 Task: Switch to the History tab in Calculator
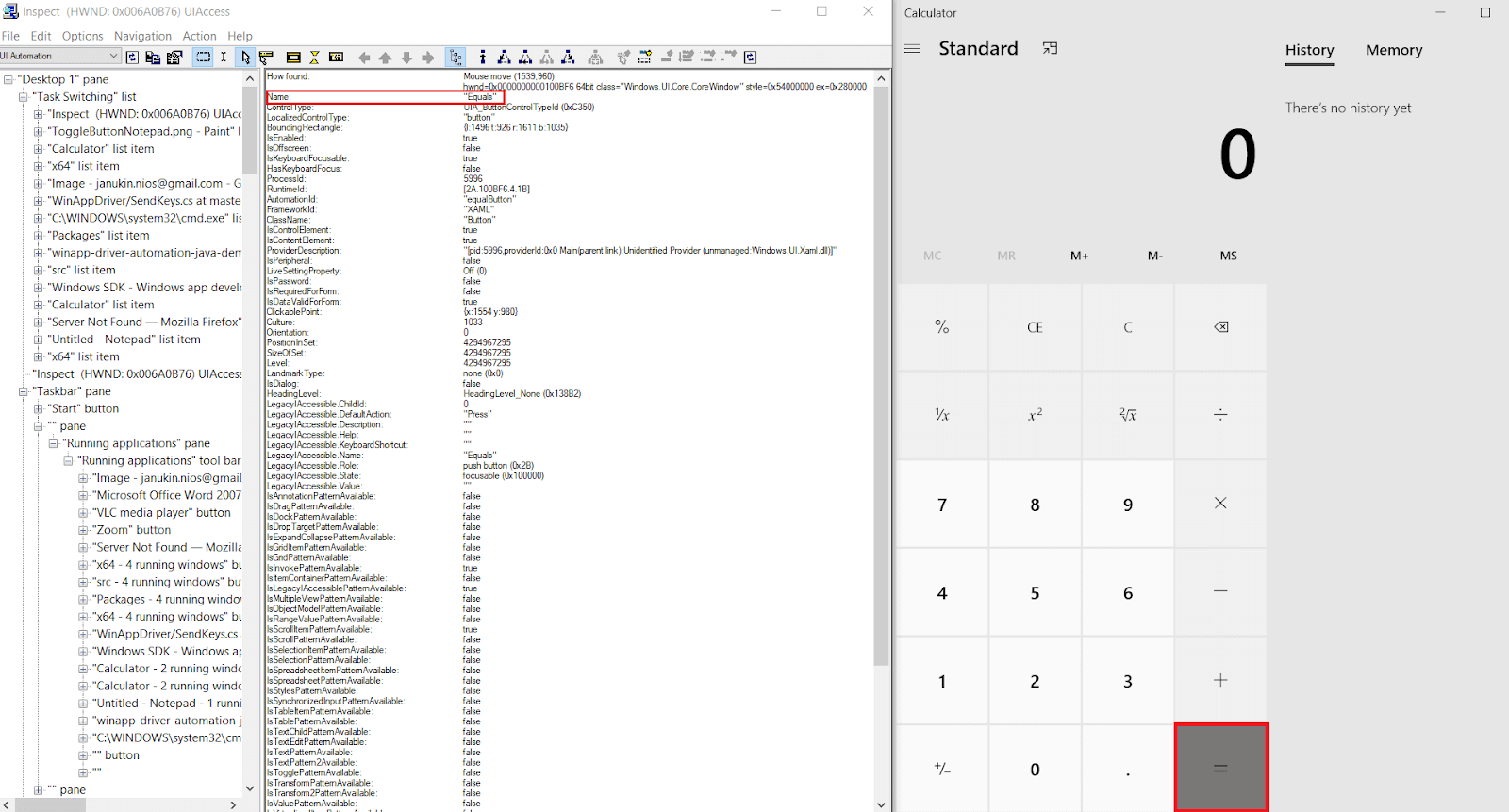coord(1309,50)
